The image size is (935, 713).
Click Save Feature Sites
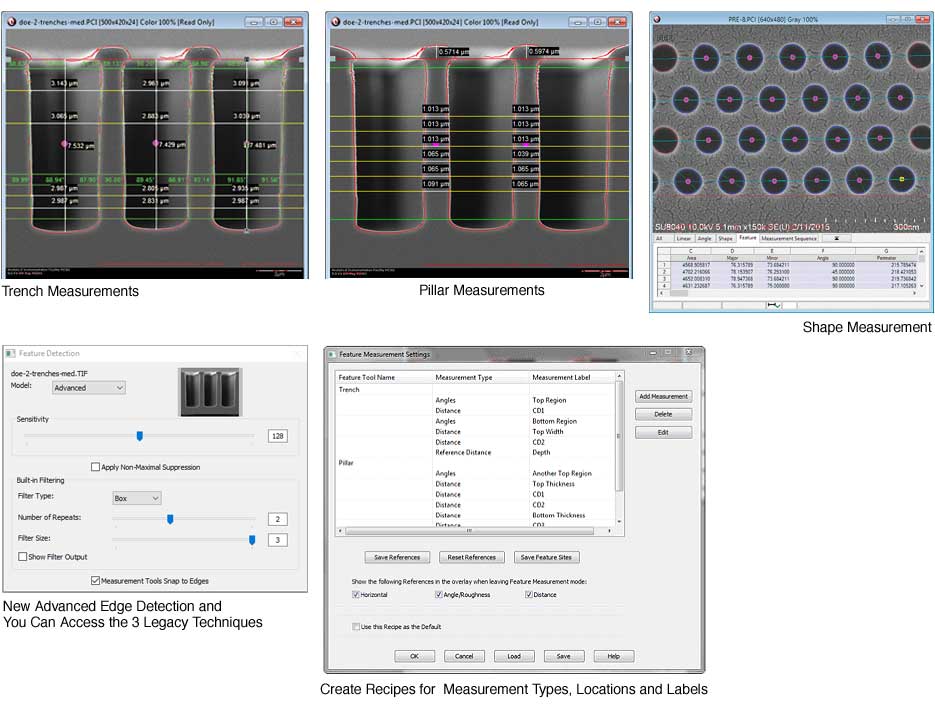tap(546, 557)
